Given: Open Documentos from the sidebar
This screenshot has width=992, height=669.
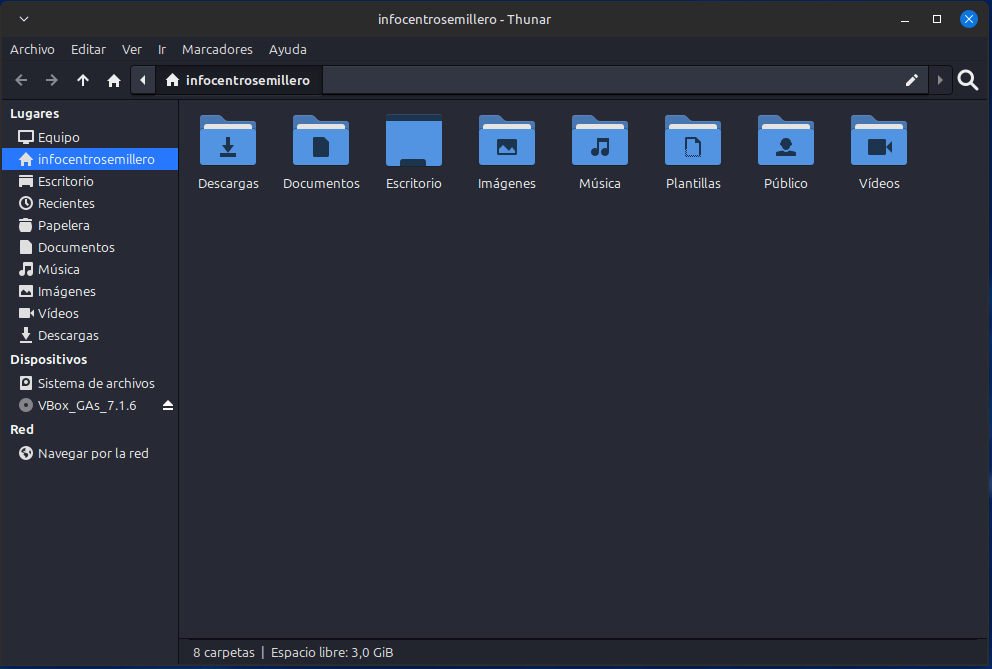Looking at the screenshot, I should [x=90, y=247].
